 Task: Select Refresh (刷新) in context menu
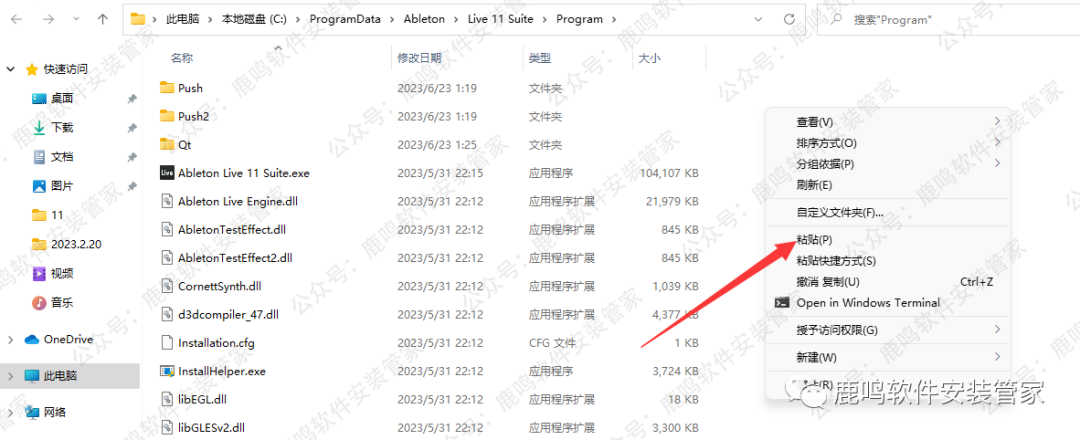click(814, 185)
